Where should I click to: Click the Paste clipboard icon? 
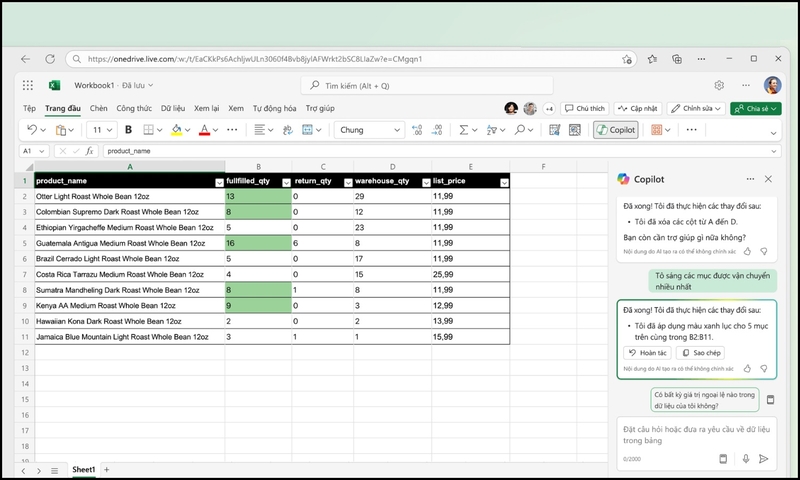[61, 130]
